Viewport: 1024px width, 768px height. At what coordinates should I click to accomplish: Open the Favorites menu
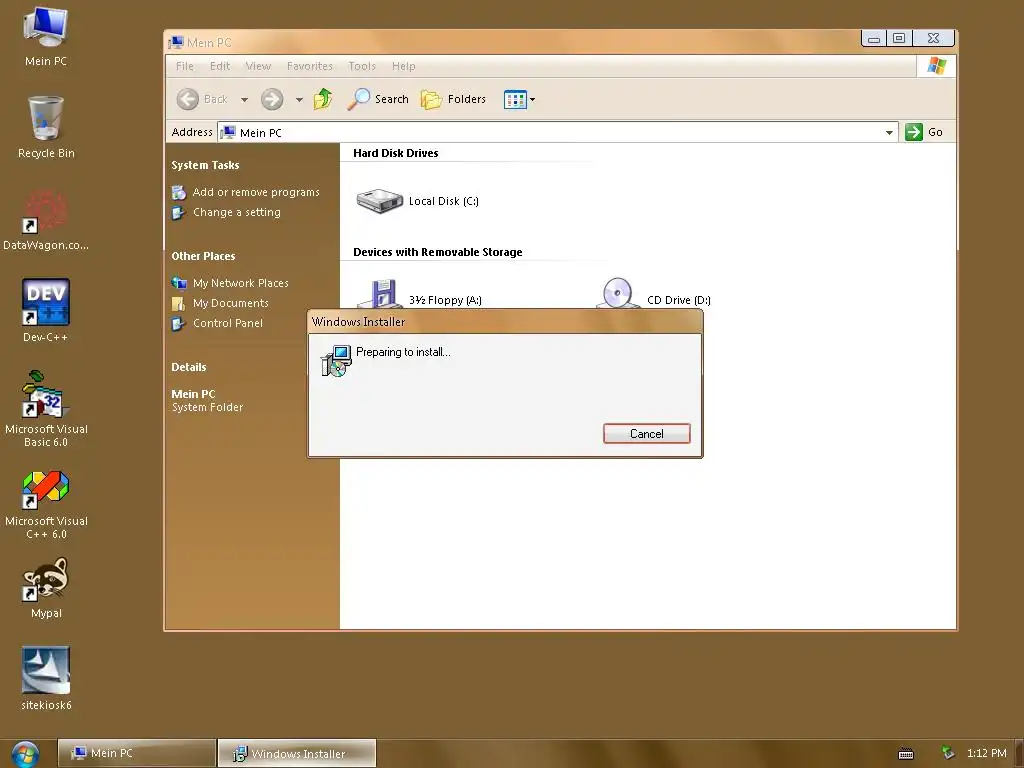click(310, 66)
